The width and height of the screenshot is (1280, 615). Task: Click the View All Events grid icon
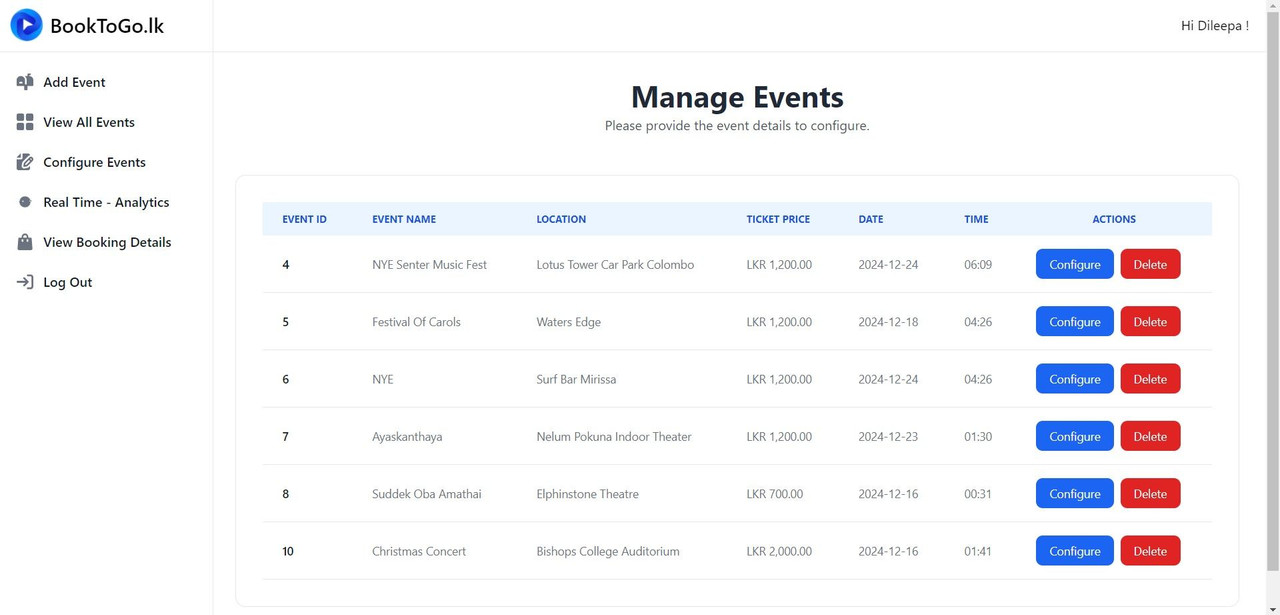coord(25,122)
